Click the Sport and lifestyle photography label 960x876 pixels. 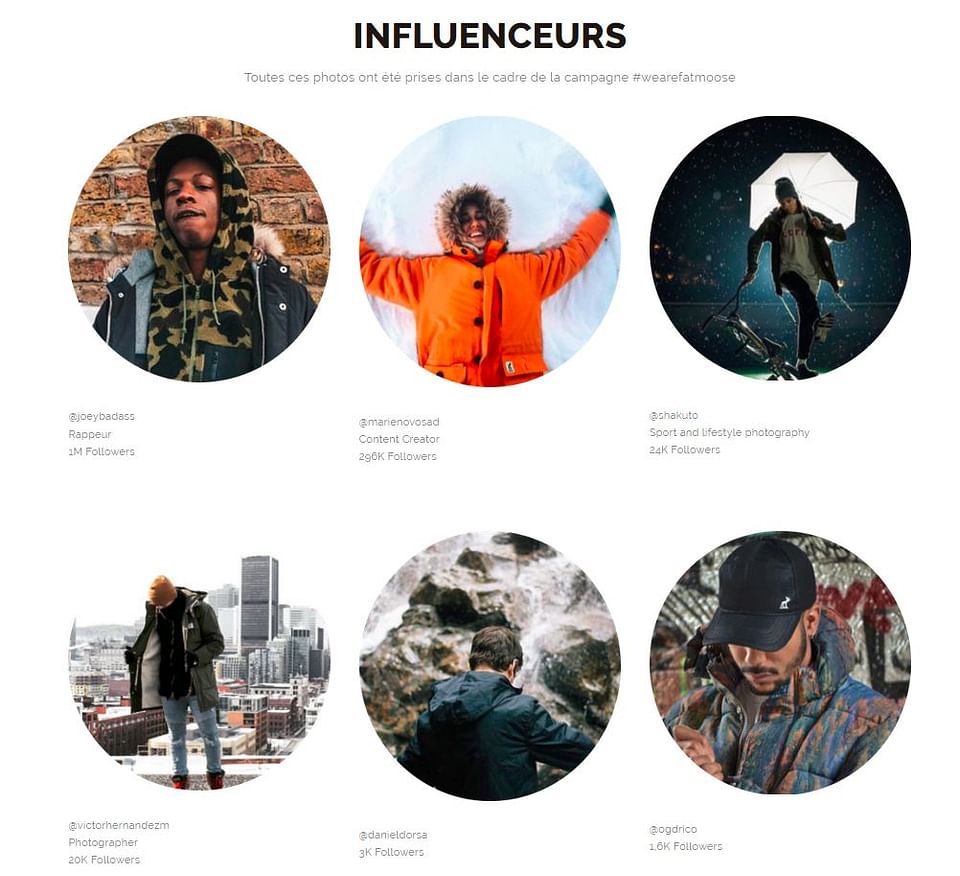click(x=729, y=432)
